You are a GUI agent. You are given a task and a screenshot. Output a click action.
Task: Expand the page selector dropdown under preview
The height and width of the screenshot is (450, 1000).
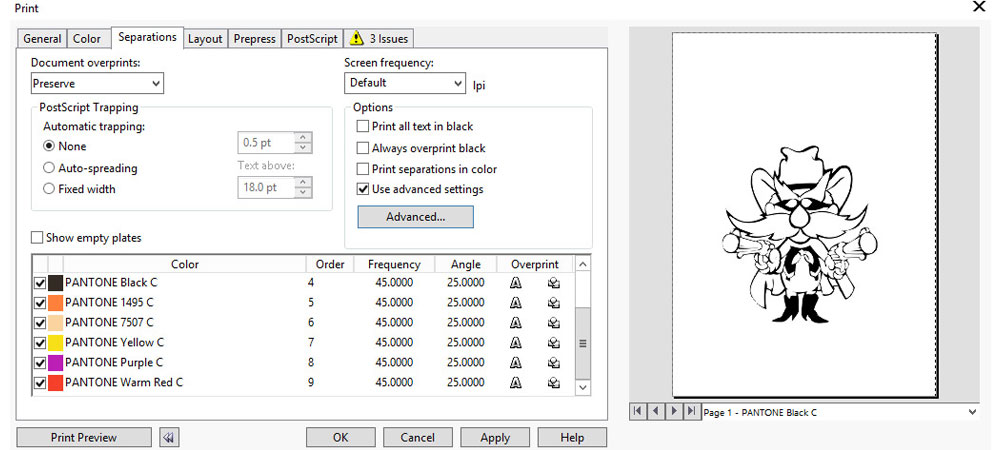pos(973,411)
